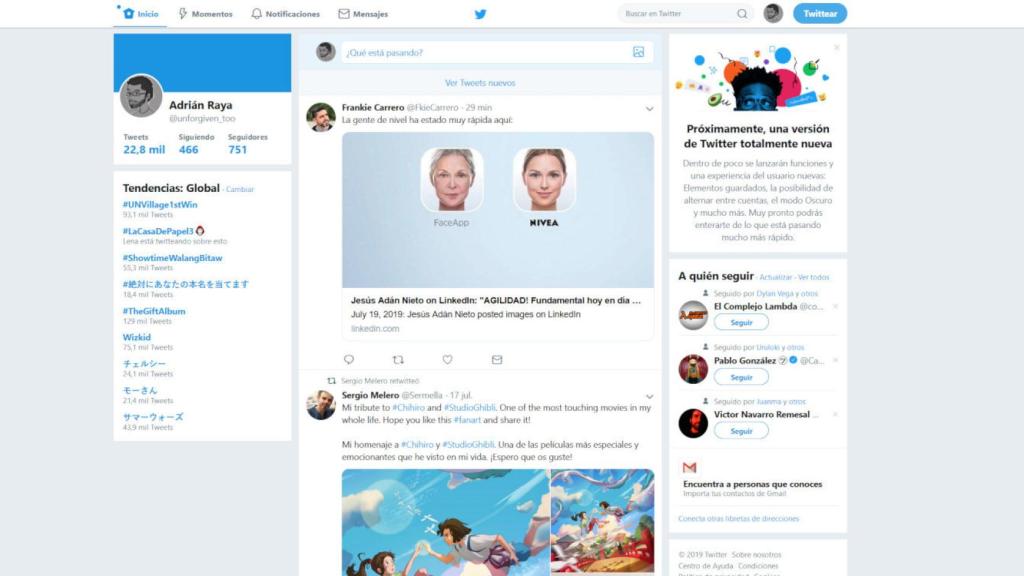Image resolution: width=1024 pixels, height=576 pixels.
Task: Click the #Chihiro hashtag in English text
Action: (x=408, y=408)
